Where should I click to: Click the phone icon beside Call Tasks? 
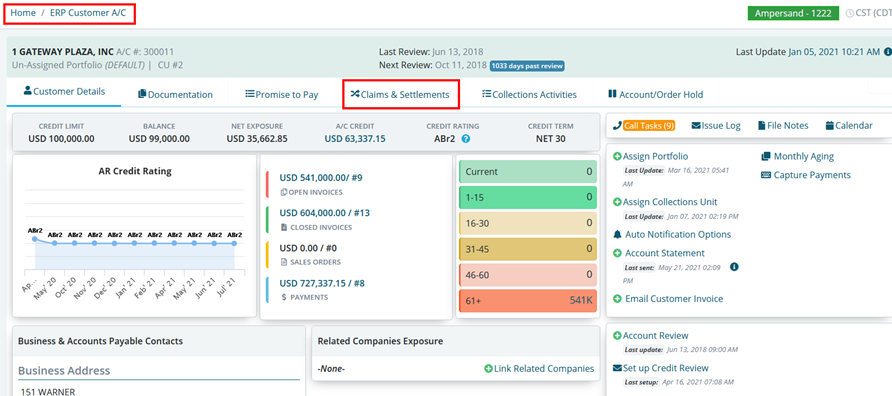[617, 126]
